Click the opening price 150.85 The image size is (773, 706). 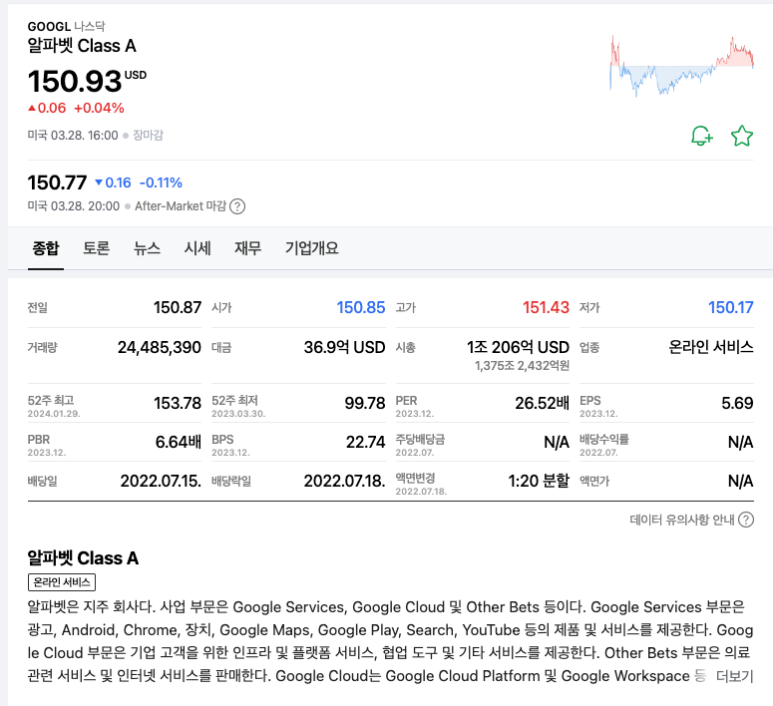[x=361, y=308]
